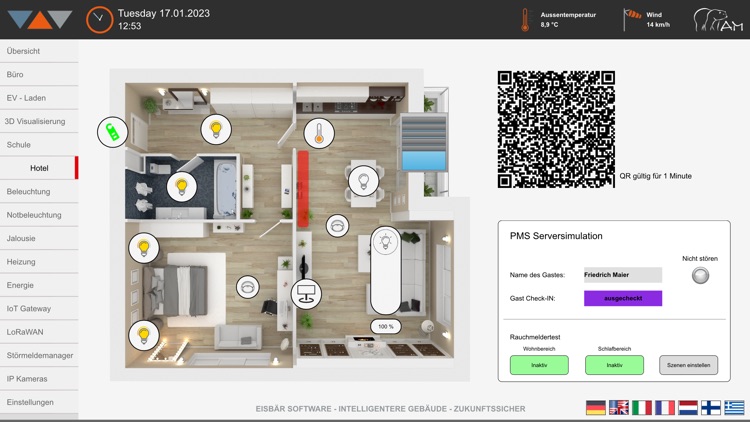
Task: Open the LoRaWAN page
Action: (39, 332)
